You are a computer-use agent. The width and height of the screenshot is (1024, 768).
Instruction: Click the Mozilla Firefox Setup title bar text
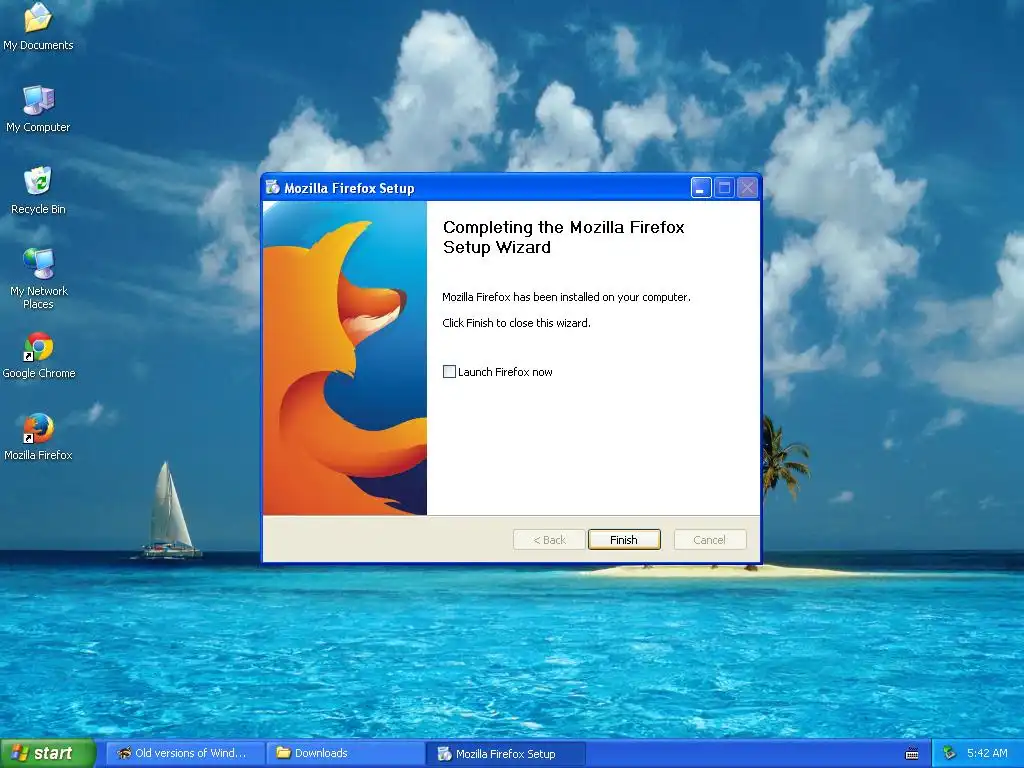click(349, 188)
